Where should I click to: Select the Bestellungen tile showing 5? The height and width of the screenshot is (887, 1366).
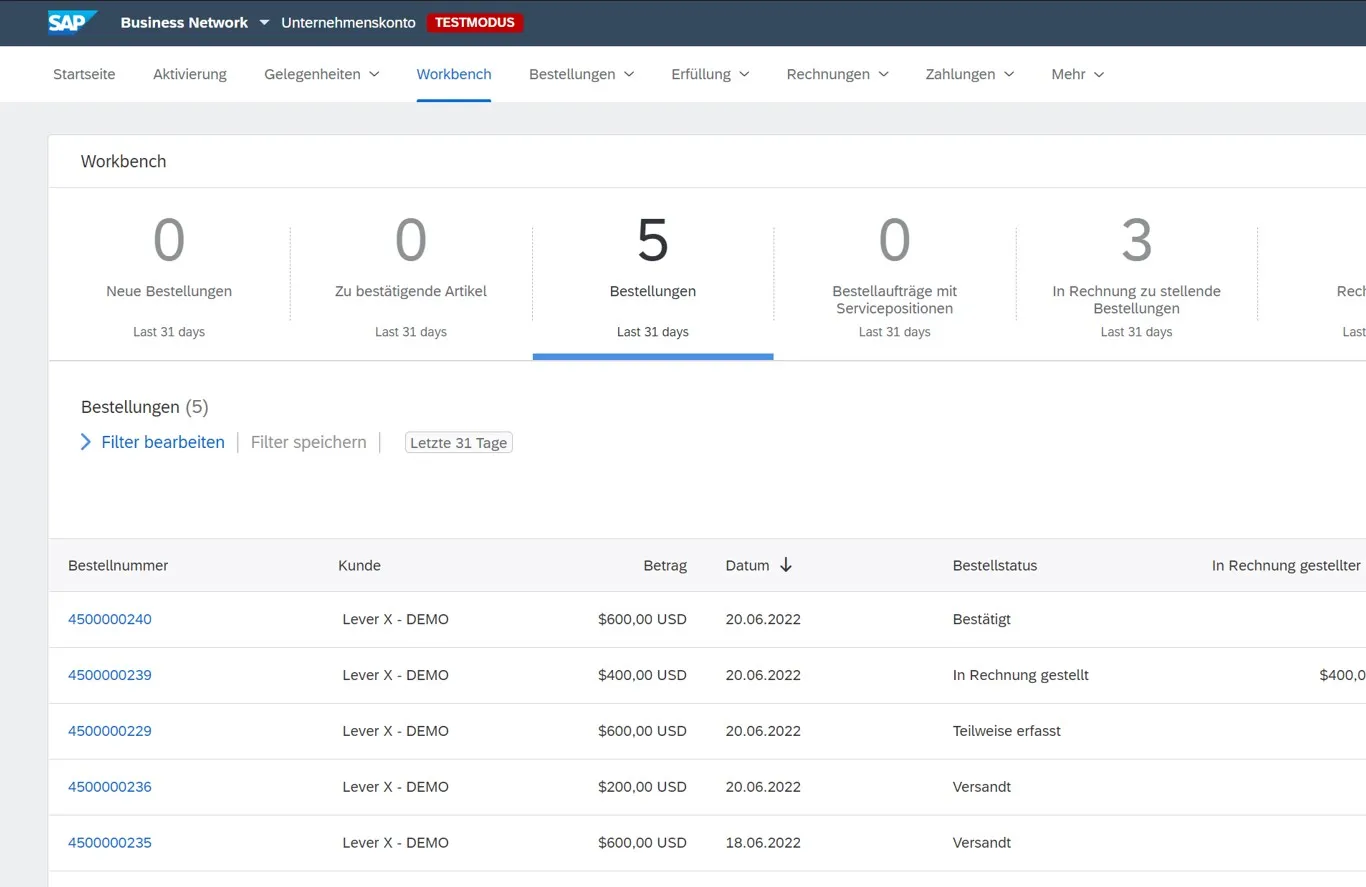pyautogui.click(x=653, y=274)
